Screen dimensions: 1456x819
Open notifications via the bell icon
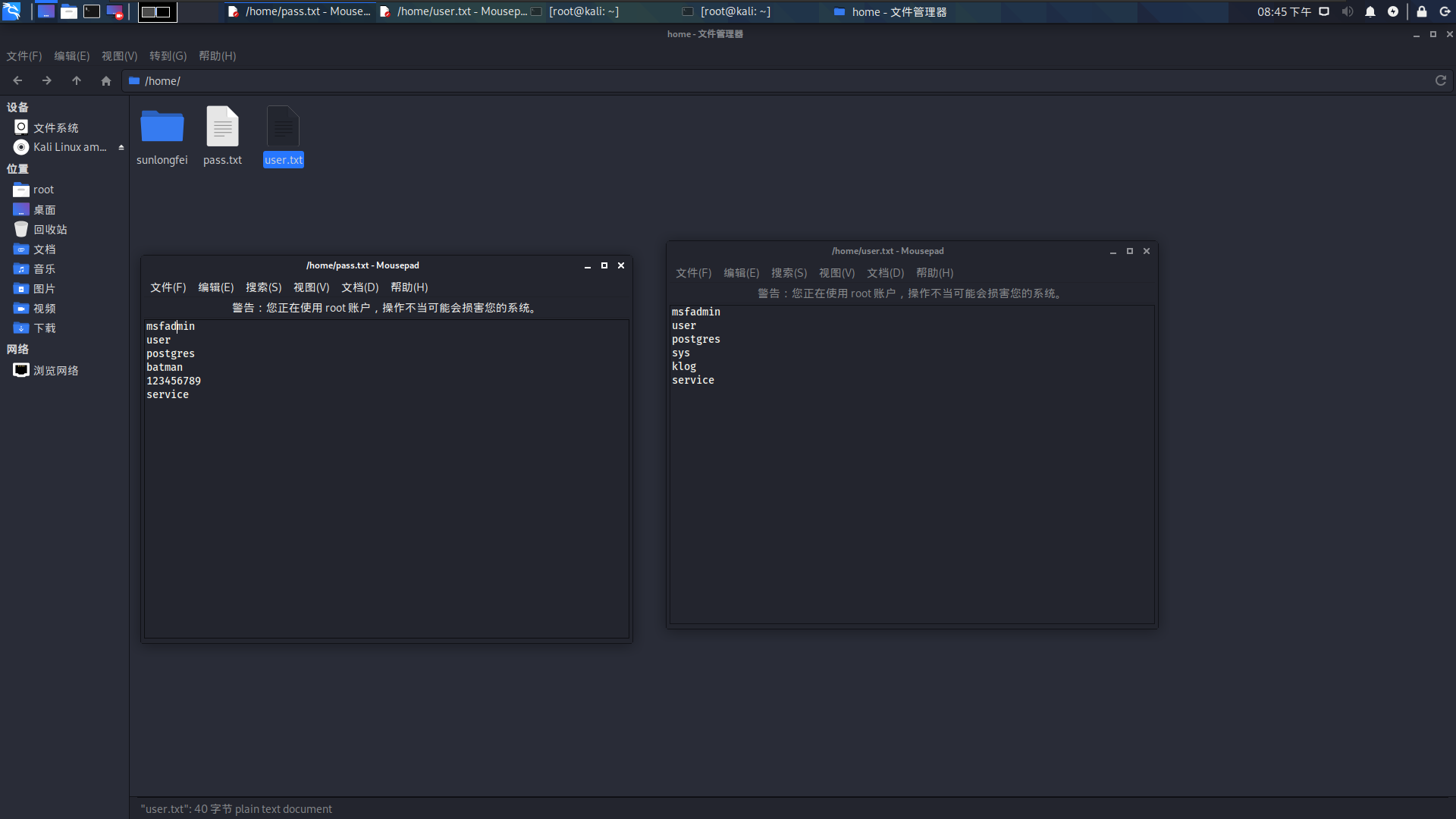pos(1370,11)
